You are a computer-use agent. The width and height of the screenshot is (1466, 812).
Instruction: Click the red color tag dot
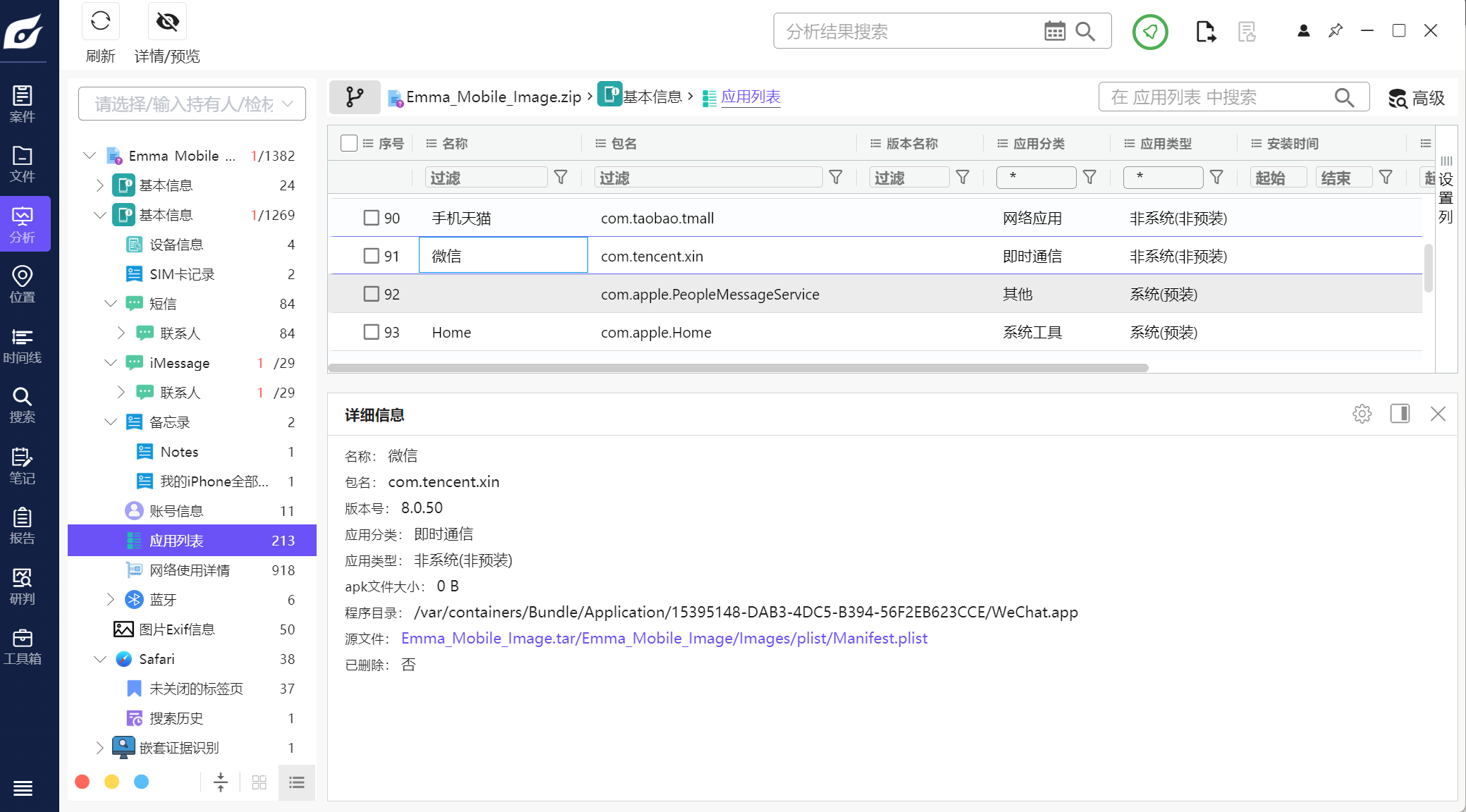click(83, 782)
